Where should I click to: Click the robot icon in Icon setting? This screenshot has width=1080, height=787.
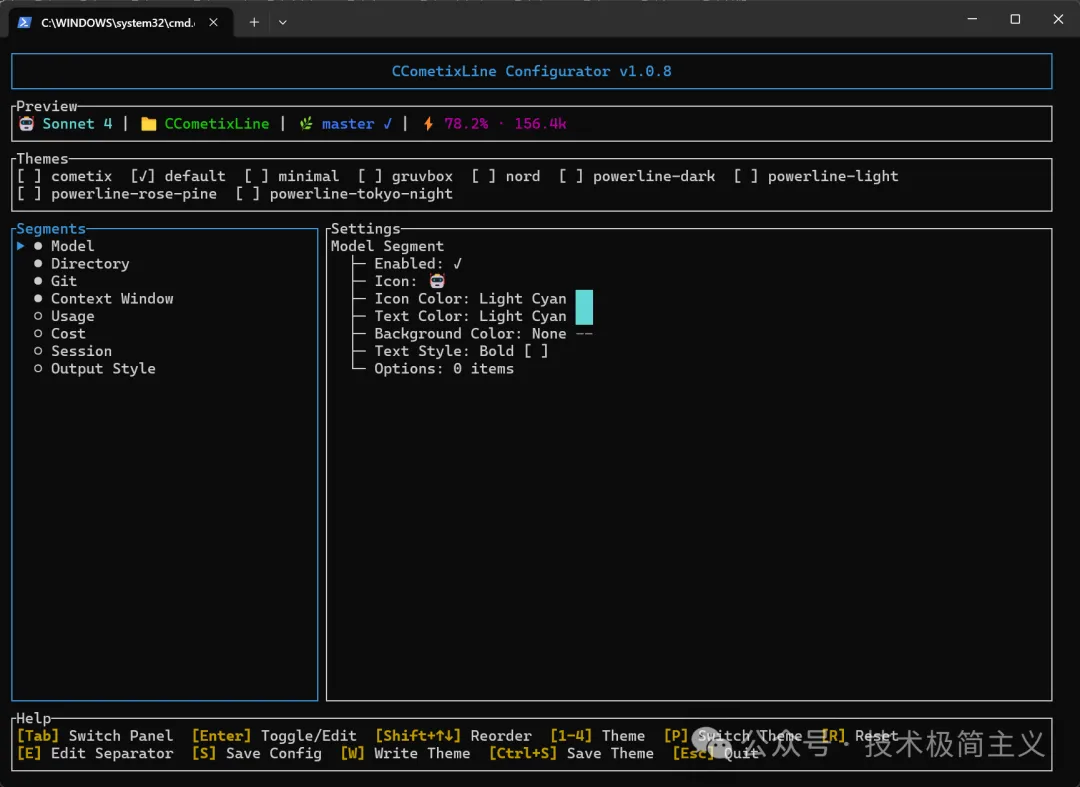pyautogui.click(x=437, y=281)
